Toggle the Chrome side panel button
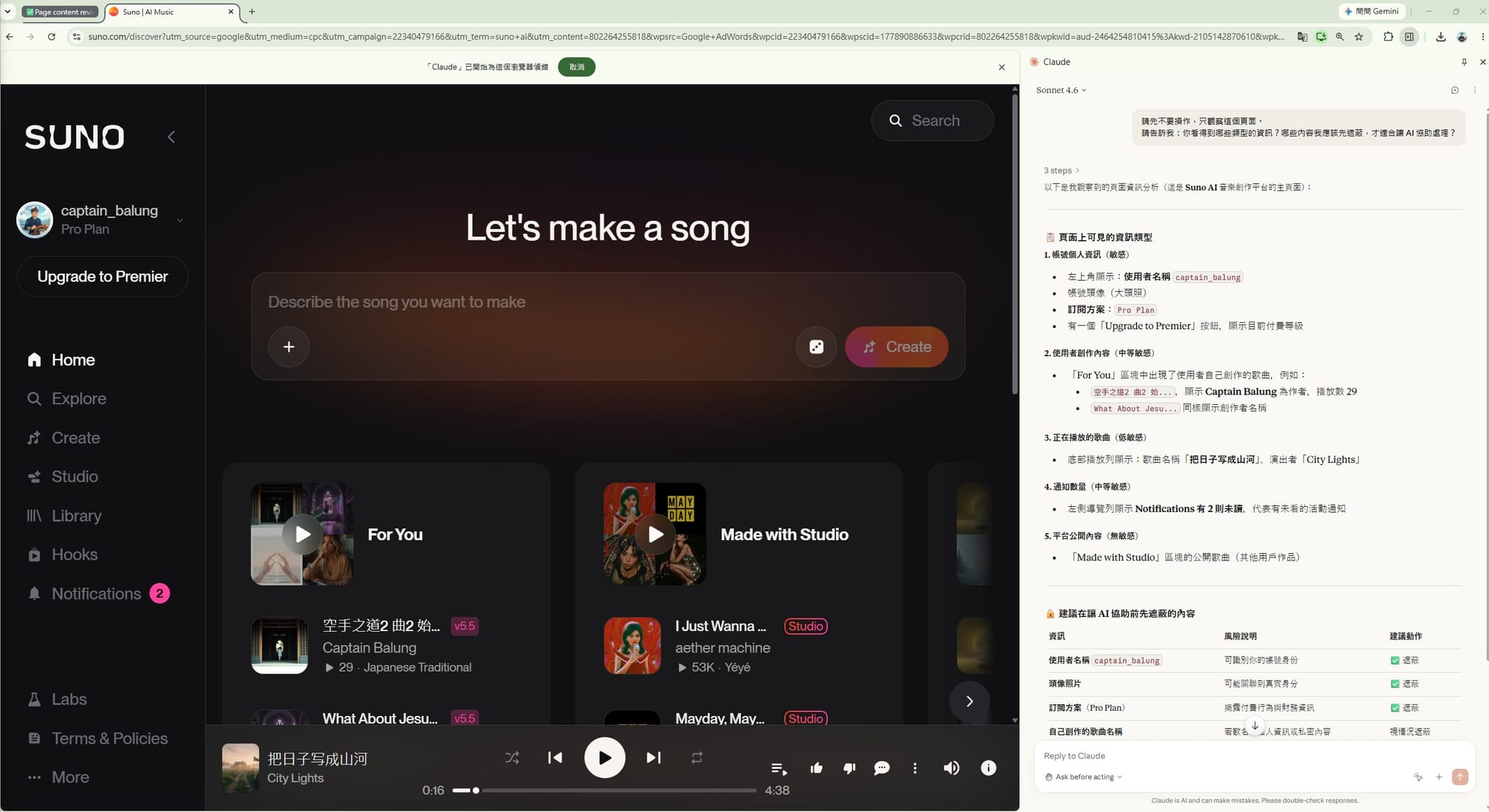This screenshot has width=1489, height=812. tap(1409, 36)
